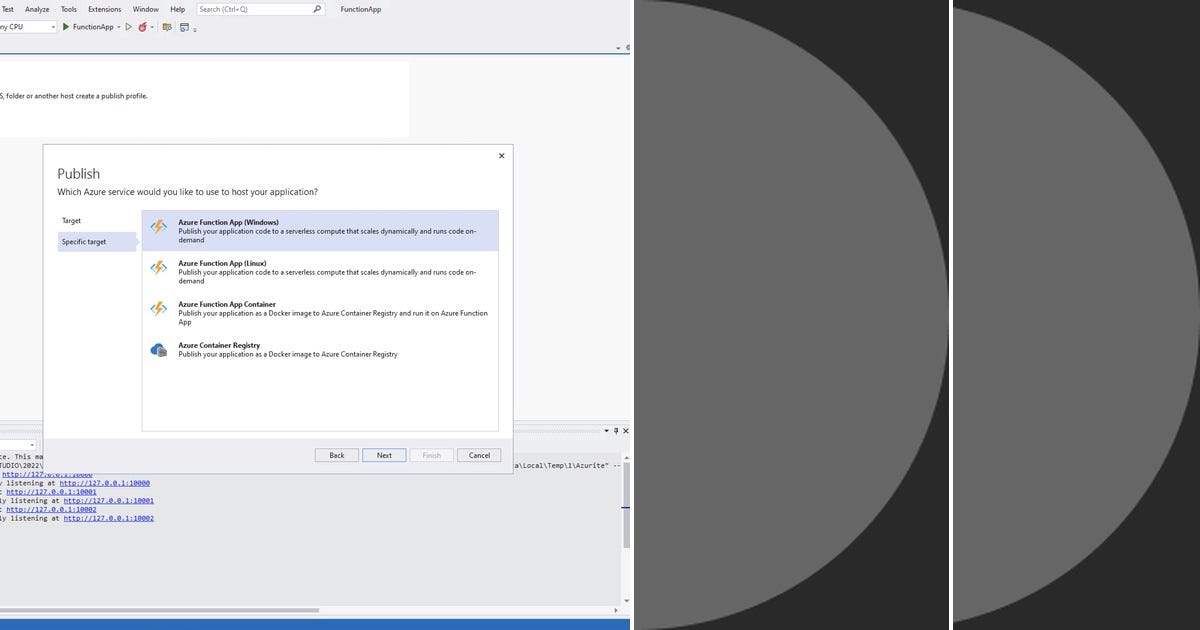Open the Hot Reload dropdown arrow
Viewport: 1200px width, 630px height.
click(153, 27)
